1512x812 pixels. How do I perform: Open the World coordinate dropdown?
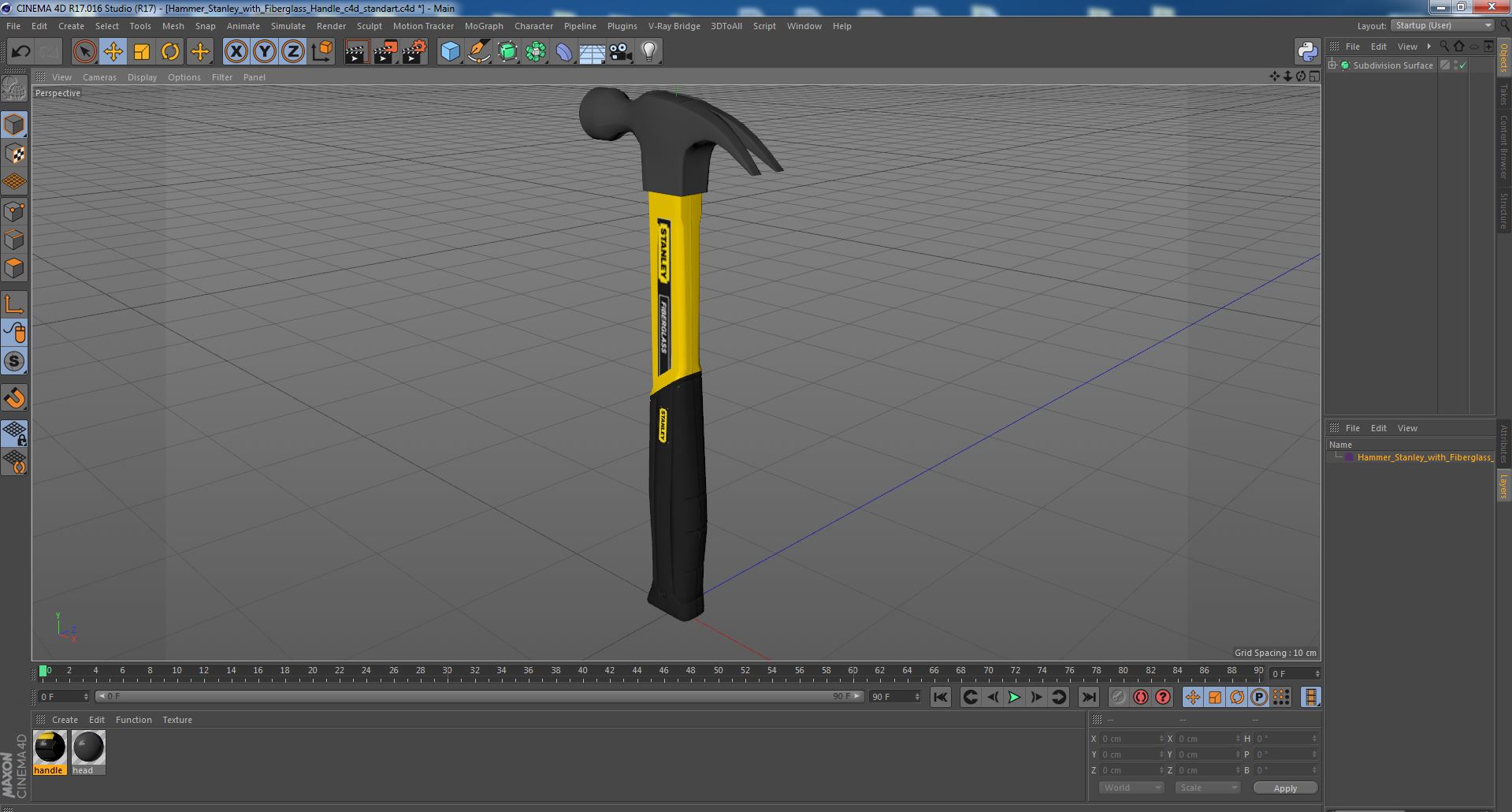1131,788
